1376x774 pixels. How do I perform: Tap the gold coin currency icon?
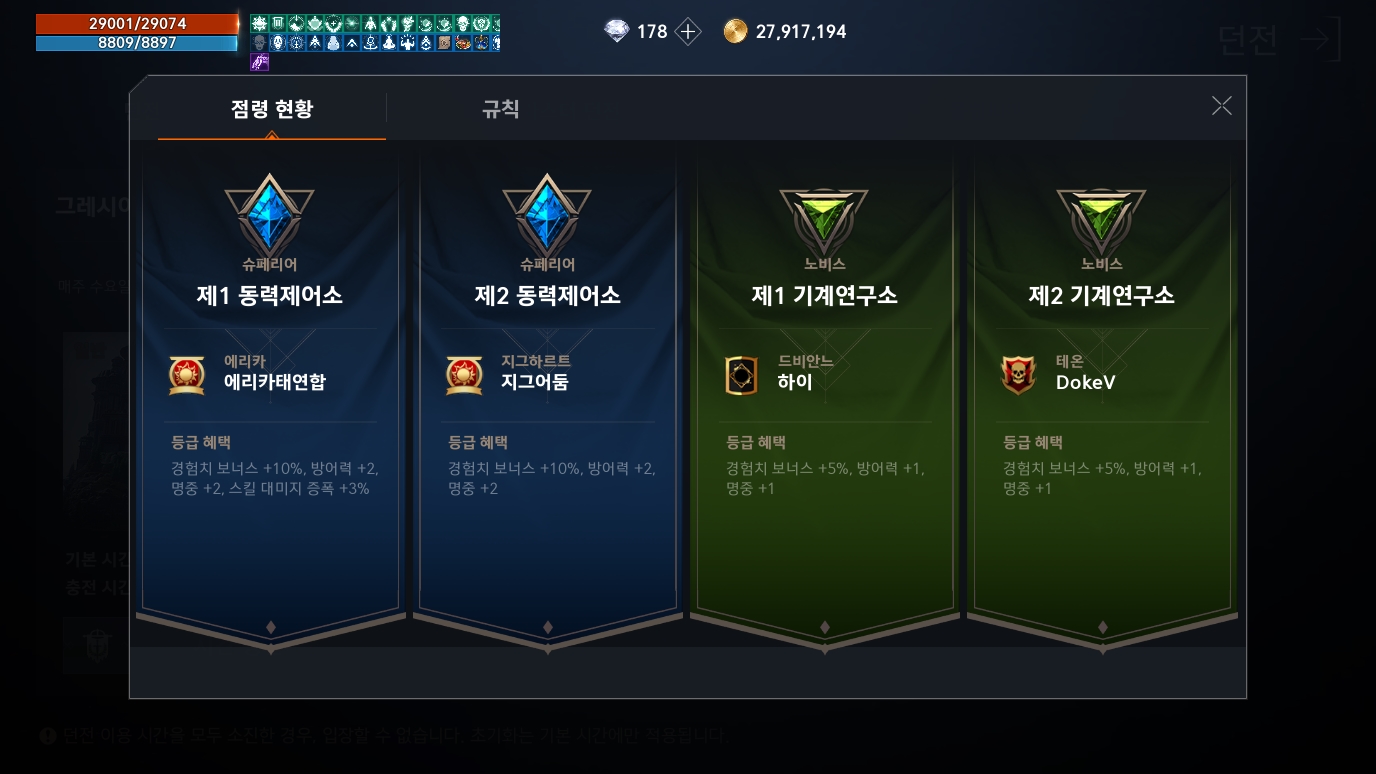point(735,31)
